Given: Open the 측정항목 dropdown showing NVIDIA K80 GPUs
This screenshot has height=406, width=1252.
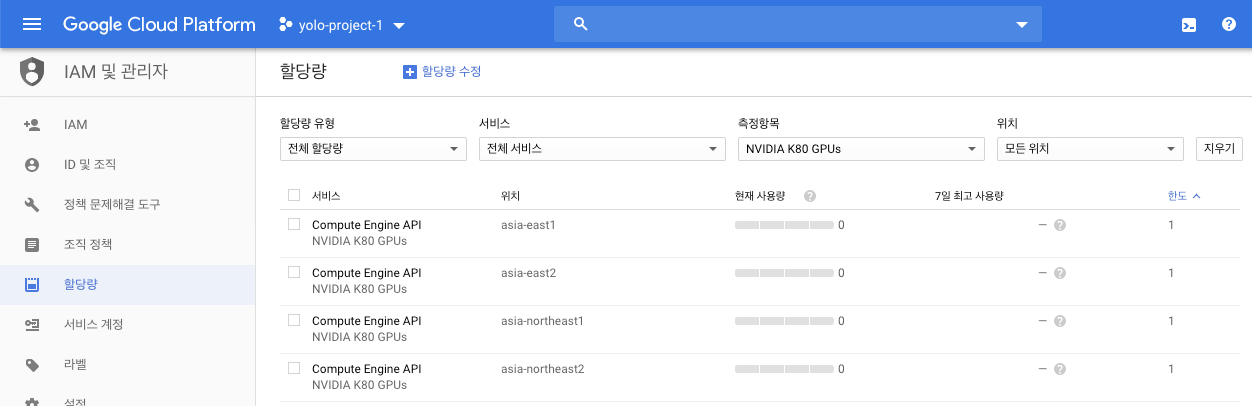Looking at the screenshot, I should (x=862, y=149).
